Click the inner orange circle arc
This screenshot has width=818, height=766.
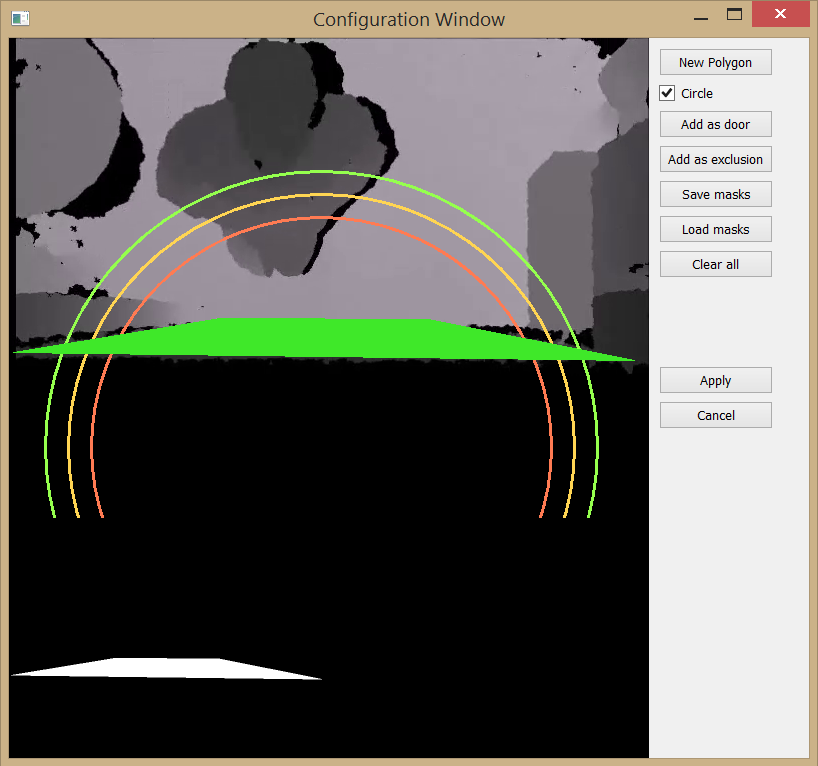(321, 218)
